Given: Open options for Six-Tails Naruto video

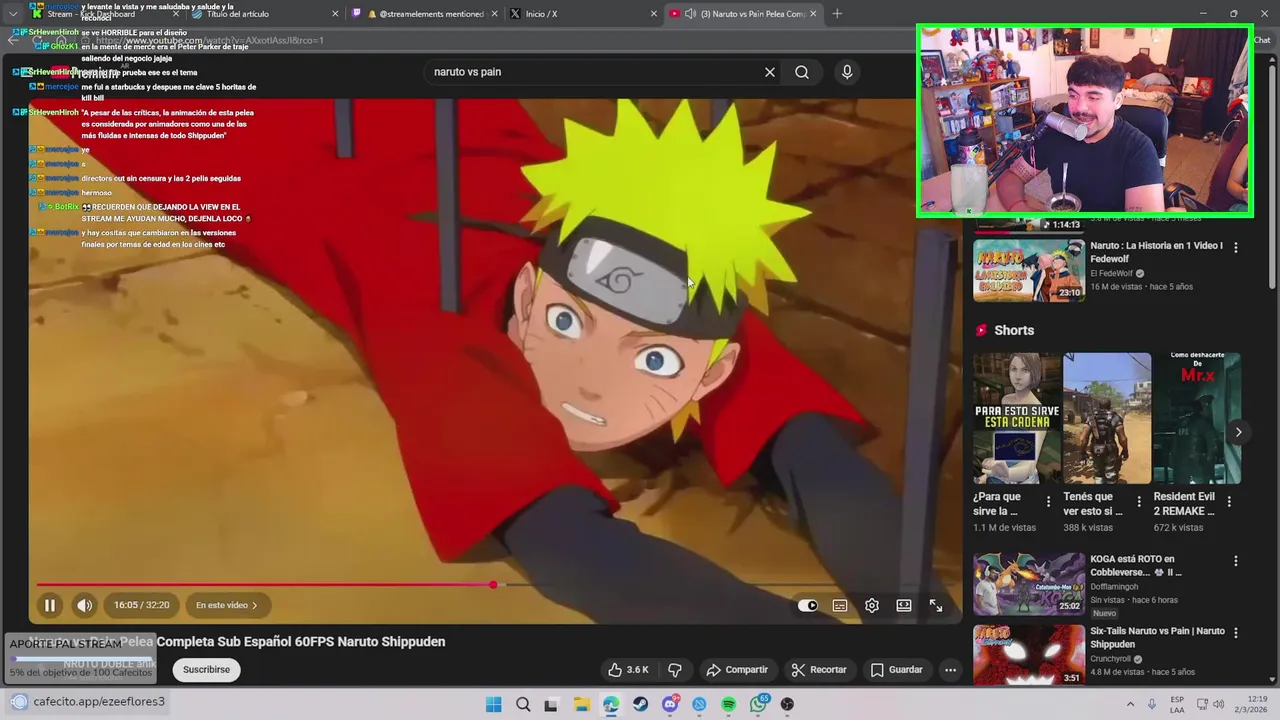Looking at the screenshot, I should point(1236,633).
